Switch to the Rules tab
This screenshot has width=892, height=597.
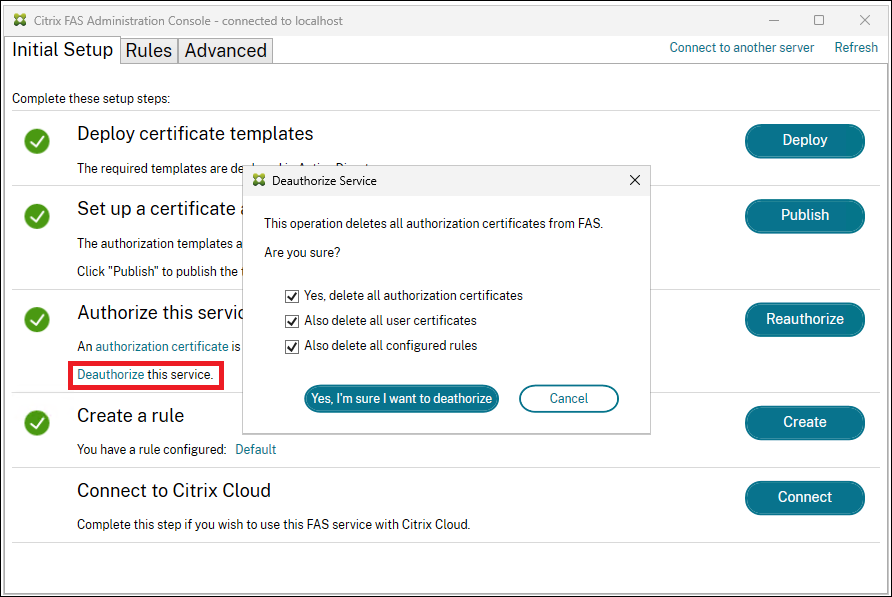point(149,51)
